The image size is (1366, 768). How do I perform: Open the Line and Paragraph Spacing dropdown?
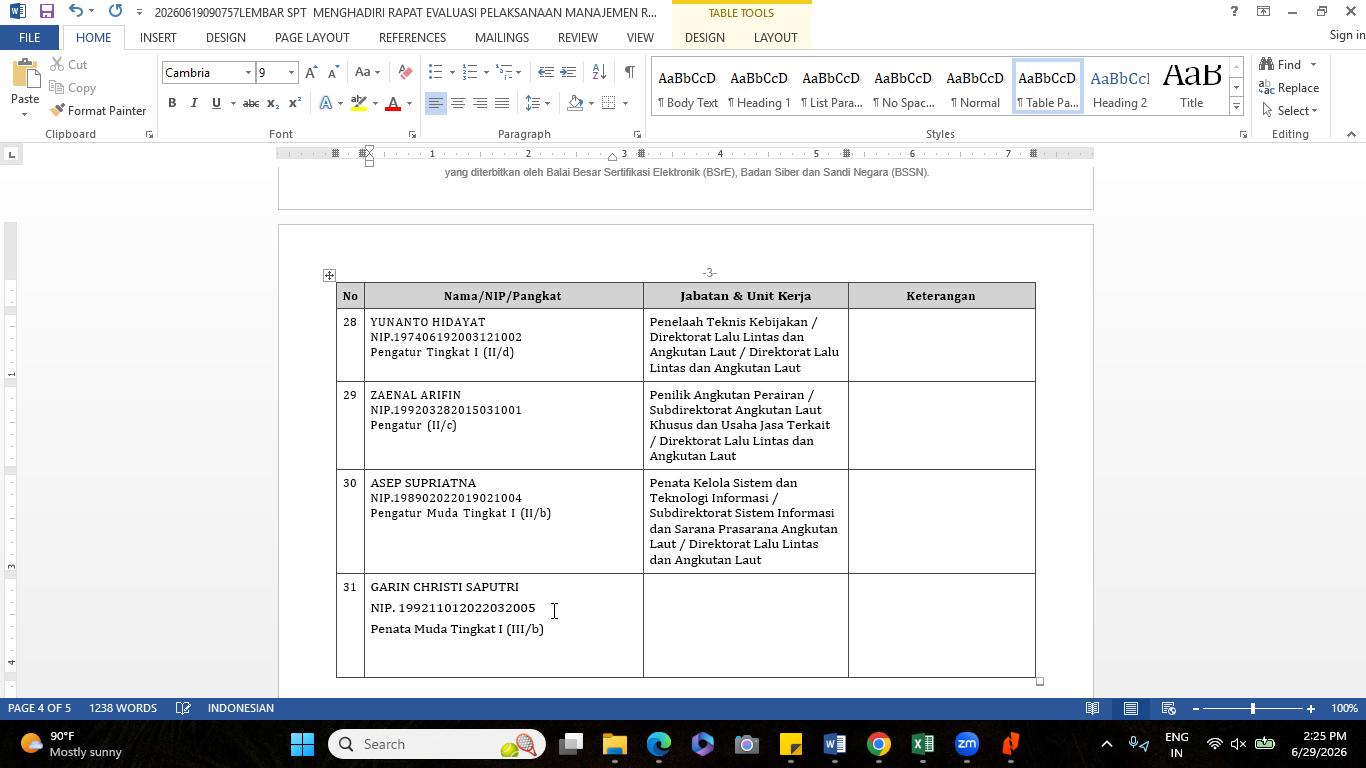pos(538,103)
